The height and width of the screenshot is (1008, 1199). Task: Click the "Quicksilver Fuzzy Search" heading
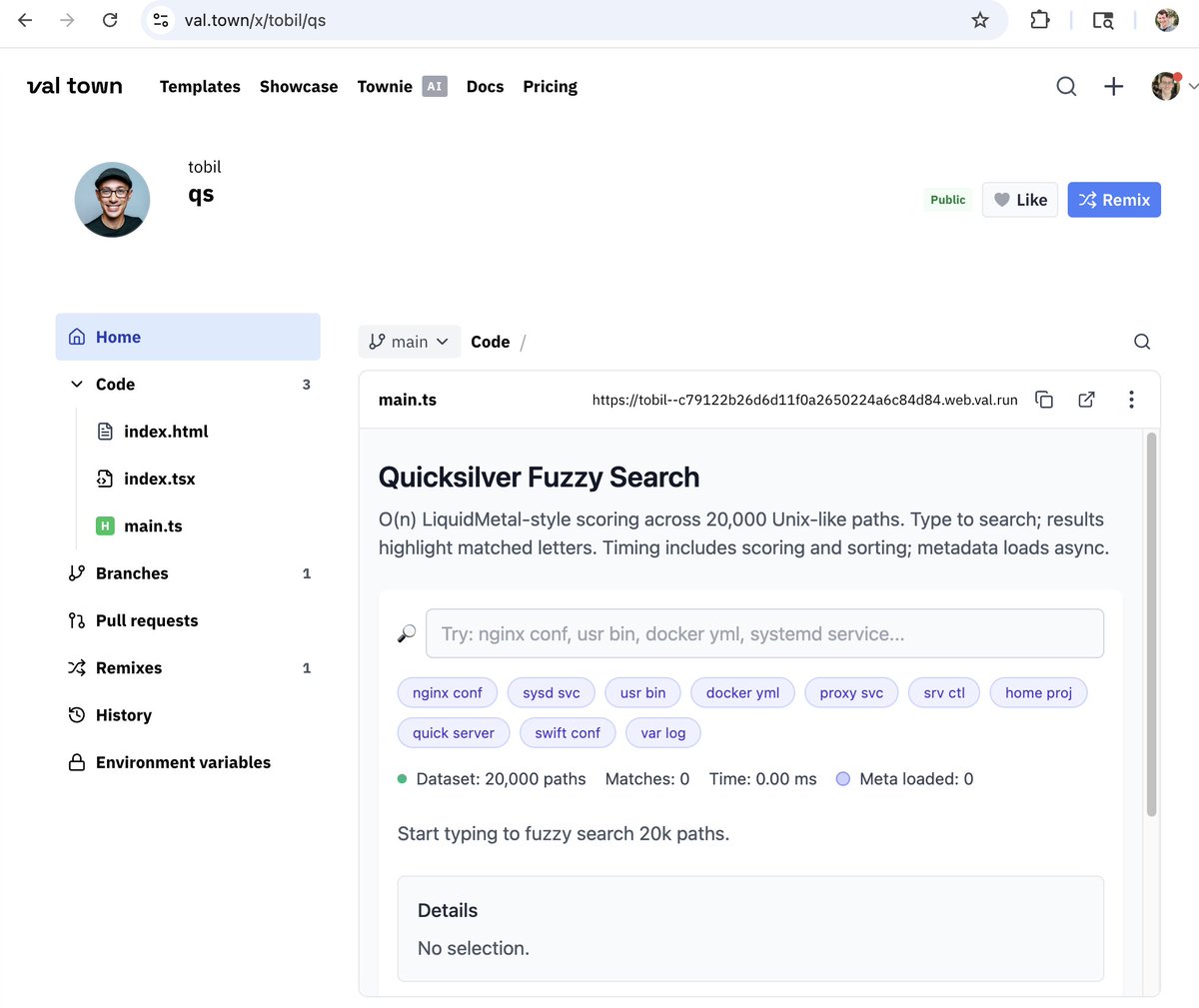pyautogui.click(x=539, y=478)
